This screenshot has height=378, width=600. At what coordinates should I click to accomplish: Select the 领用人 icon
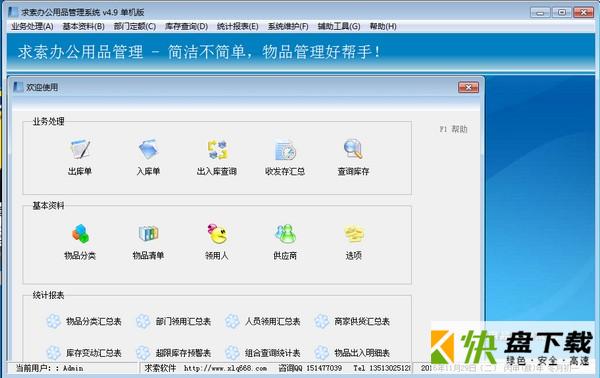(x=217, y=233)
